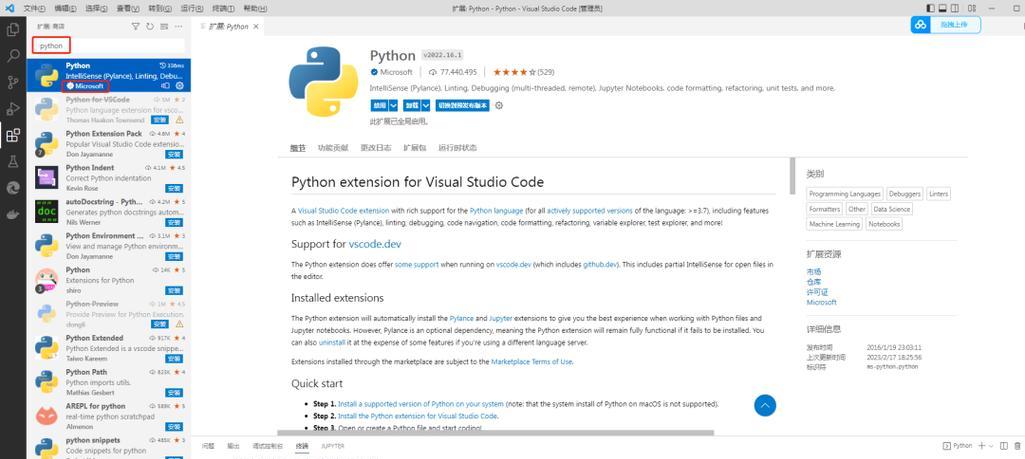Open dropdown arrow next to Uninstall button
1025x459 pixels.
point(426,105)
